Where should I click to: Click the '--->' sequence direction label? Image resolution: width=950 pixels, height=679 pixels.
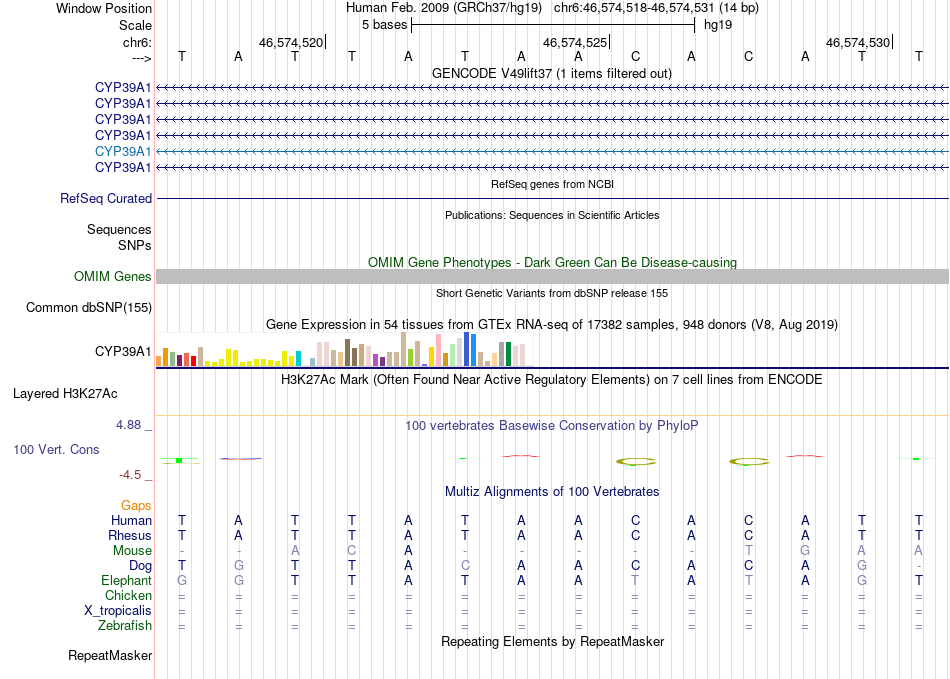coord(142,58)
